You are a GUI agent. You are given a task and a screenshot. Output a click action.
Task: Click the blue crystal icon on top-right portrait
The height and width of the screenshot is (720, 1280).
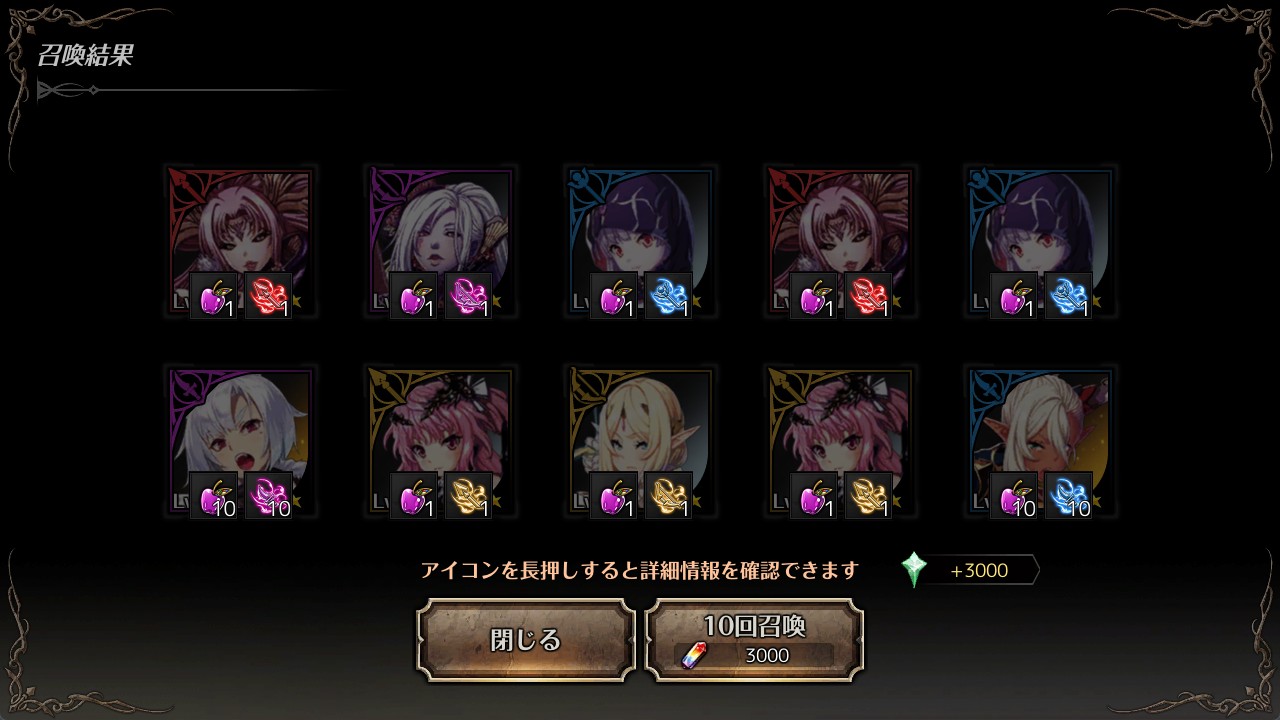[x=1068, y=295]
